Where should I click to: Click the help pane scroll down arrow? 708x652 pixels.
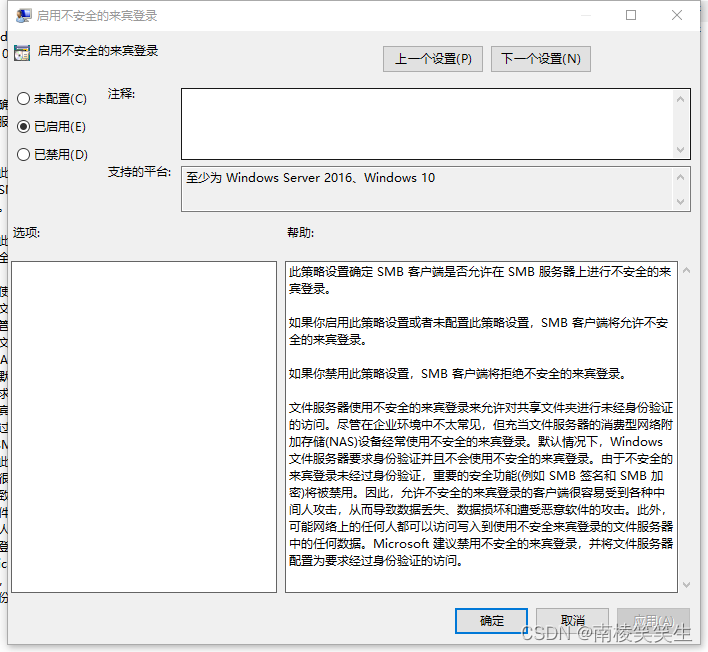[687, 585]
